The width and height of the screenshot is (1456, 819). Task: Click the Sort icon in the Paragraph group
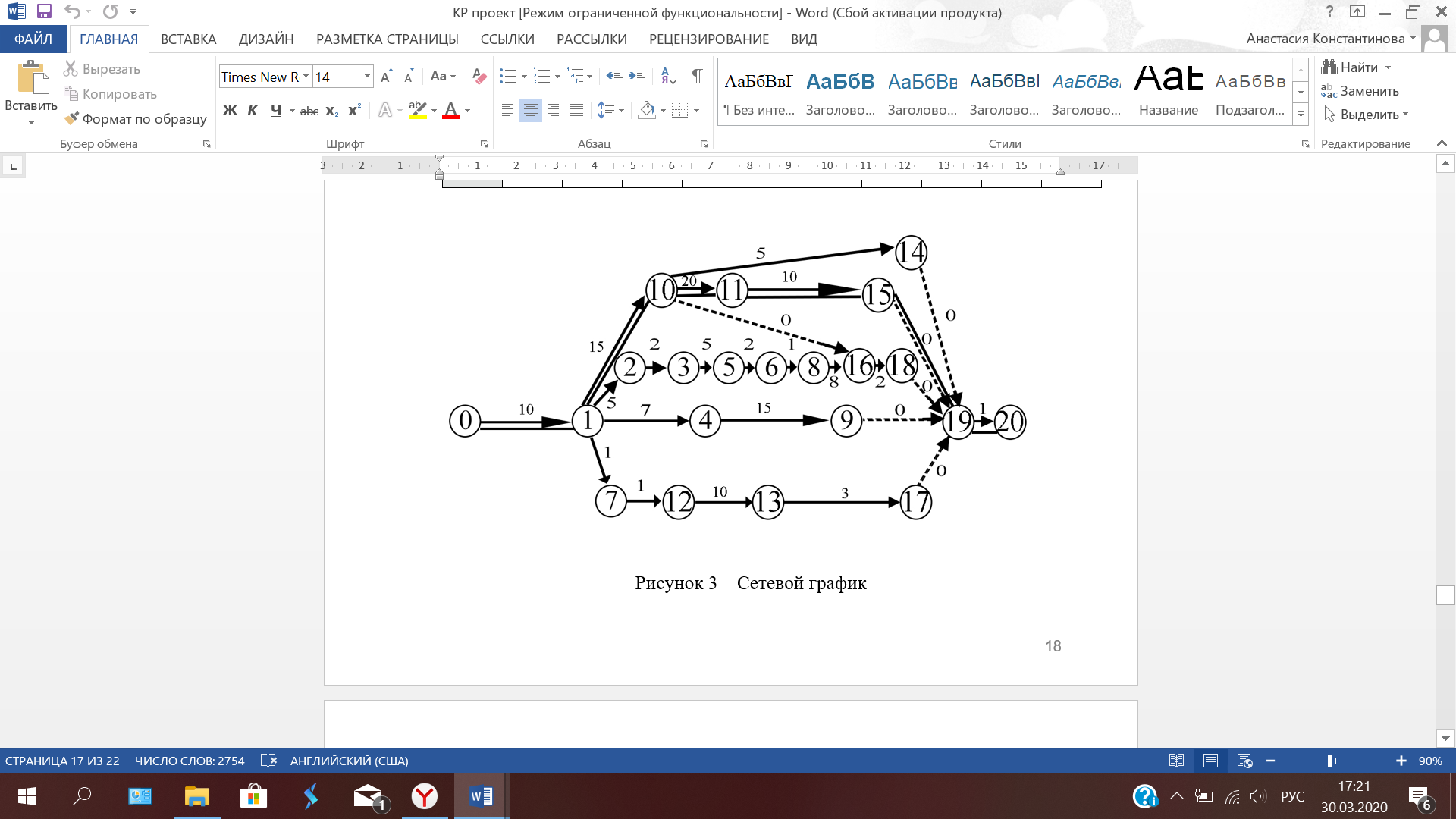[x=668, y=76]
